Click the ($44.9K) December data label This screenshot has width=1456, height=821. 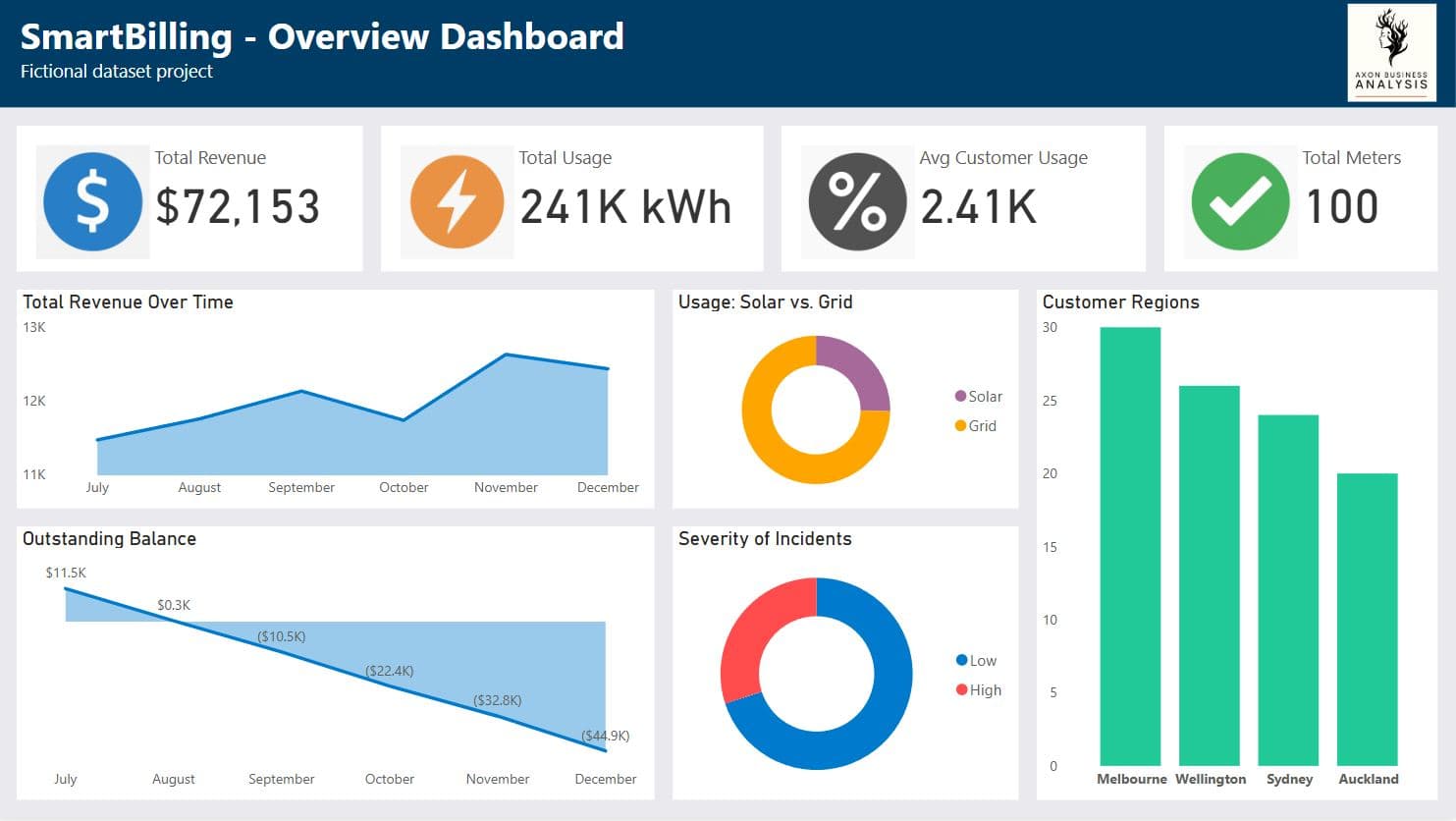605,736
